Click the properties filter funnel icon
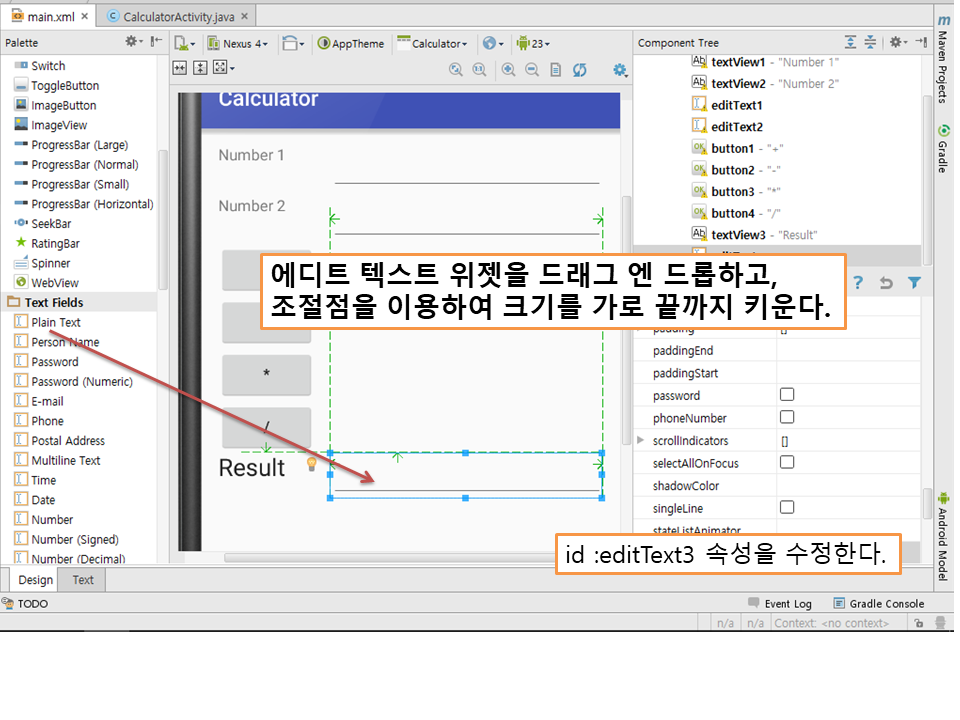Screen dimensions: 960x720 (x=913, y=283)
